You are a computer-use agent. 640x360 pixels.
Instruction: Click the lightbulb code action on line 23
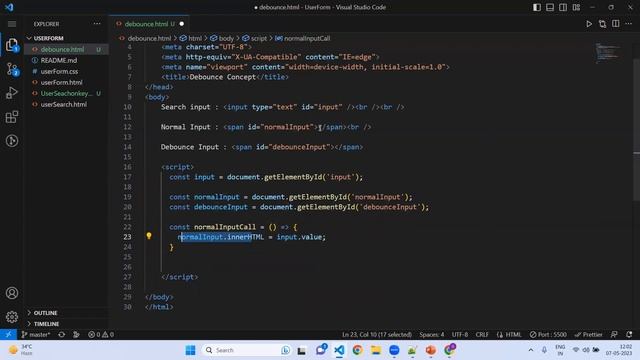click(149, 236)
